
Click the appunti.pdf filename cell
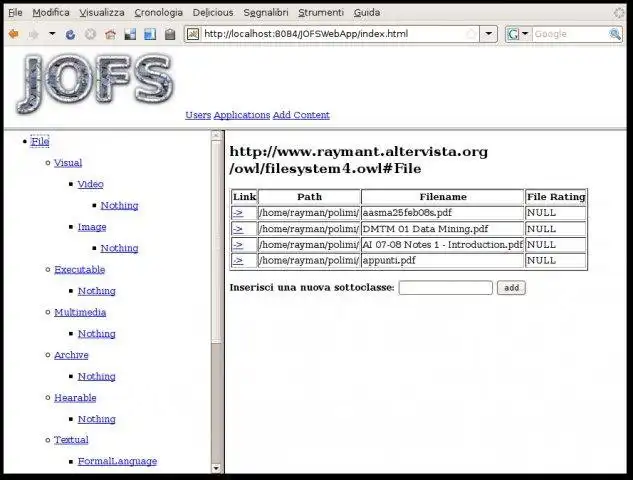443,260
